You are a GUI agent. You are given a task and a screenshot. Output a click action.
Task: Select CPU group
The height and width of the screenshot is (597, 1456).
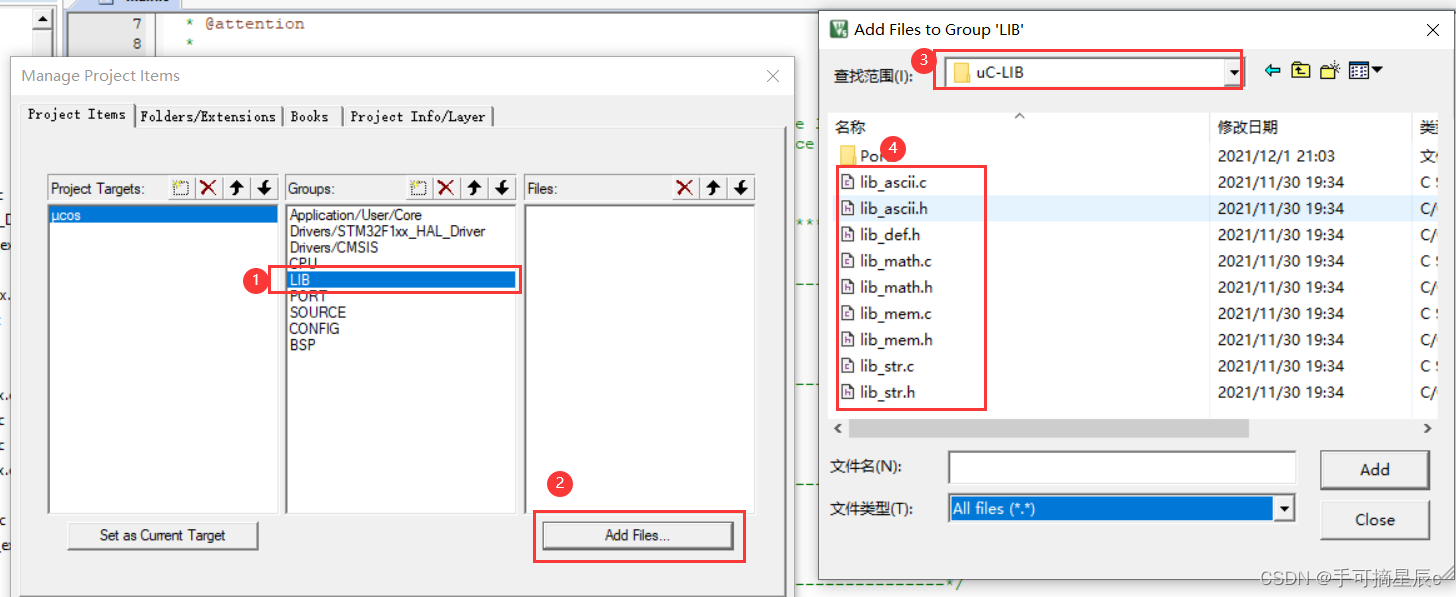coord(303,264)
